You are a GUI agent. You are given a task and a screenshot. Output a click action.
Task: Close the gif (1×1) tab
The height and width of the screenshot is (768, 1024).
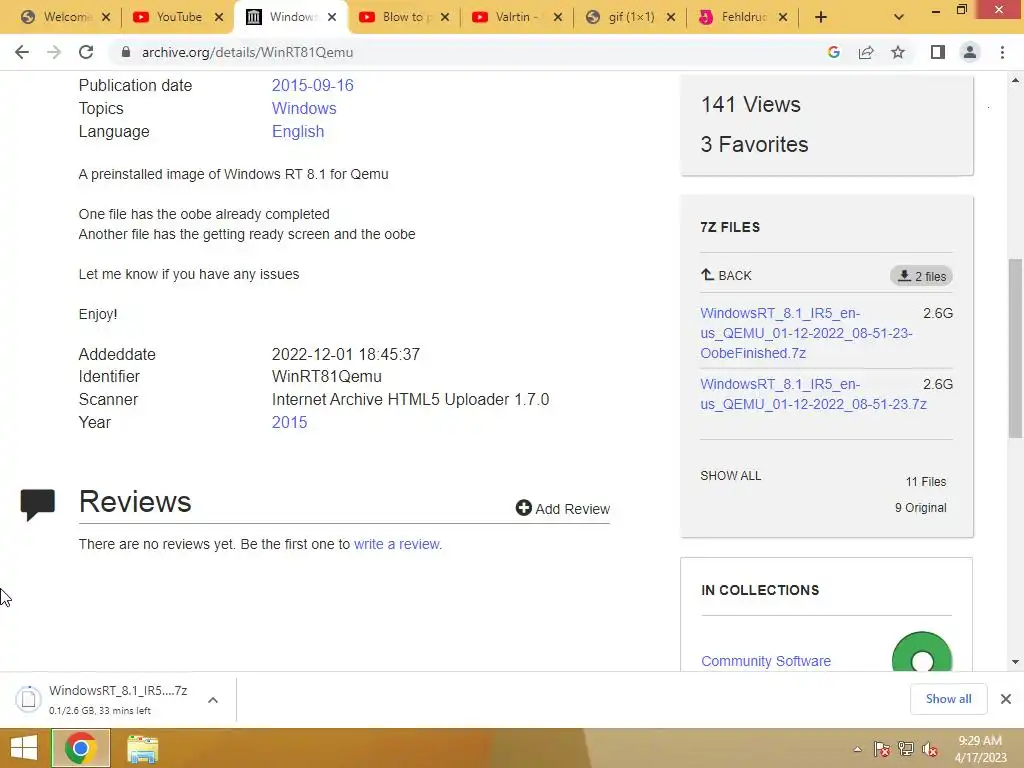671,17
